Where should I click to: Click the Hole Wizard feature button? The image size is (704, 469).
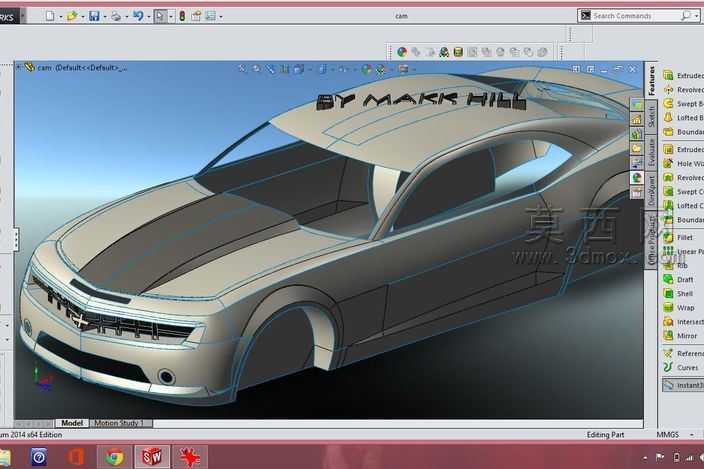click(683, 163)
